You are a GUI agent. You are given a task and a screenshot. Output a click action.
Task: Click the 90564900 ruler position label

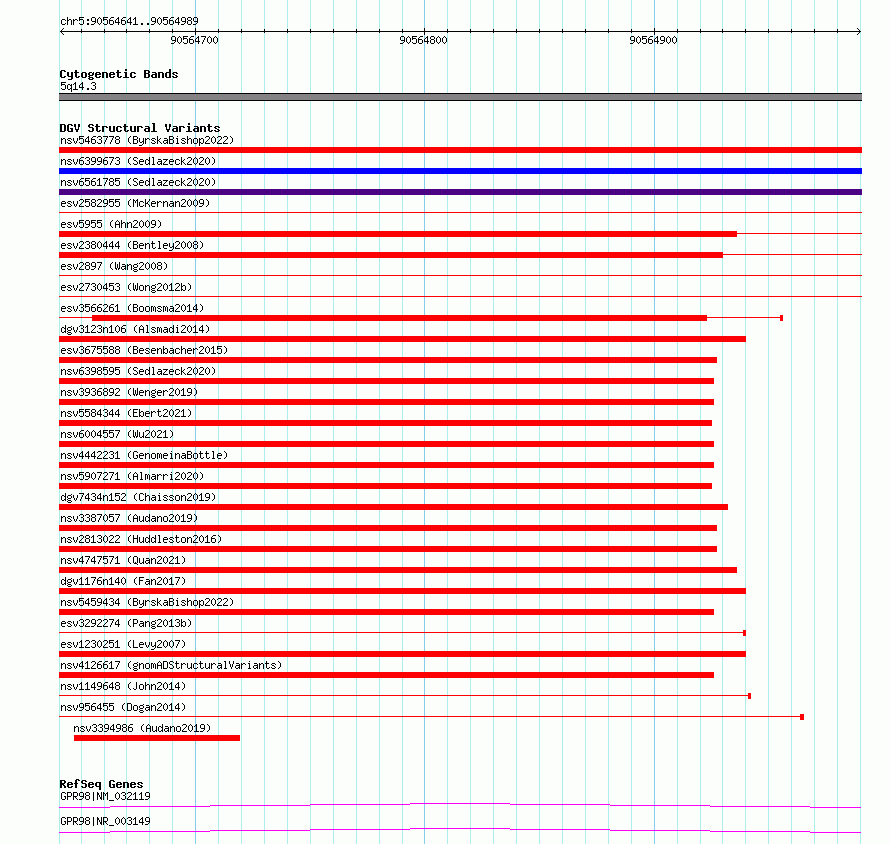[653, 40]
